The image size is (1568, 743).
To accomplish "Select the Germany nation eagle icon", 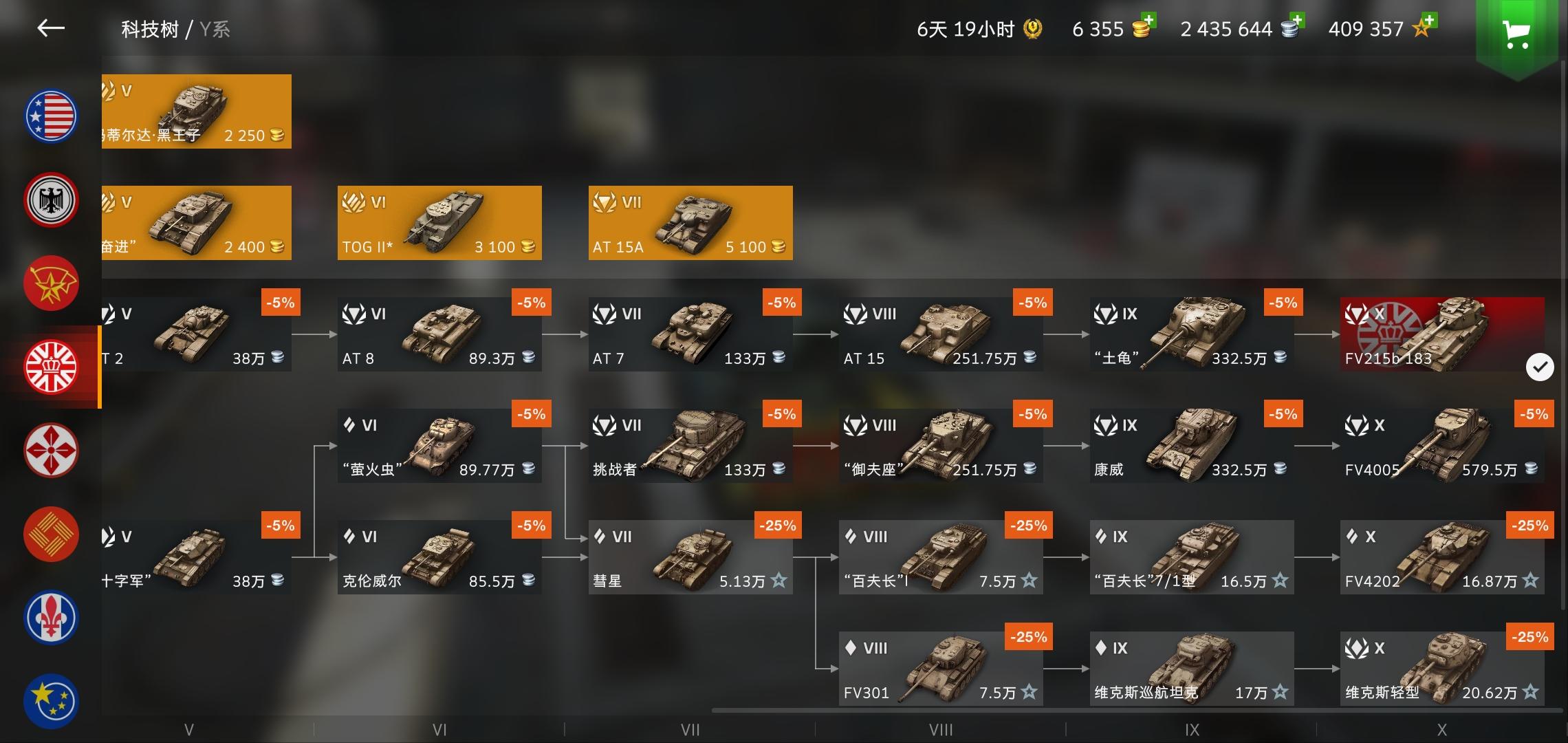I will (51, 200).
